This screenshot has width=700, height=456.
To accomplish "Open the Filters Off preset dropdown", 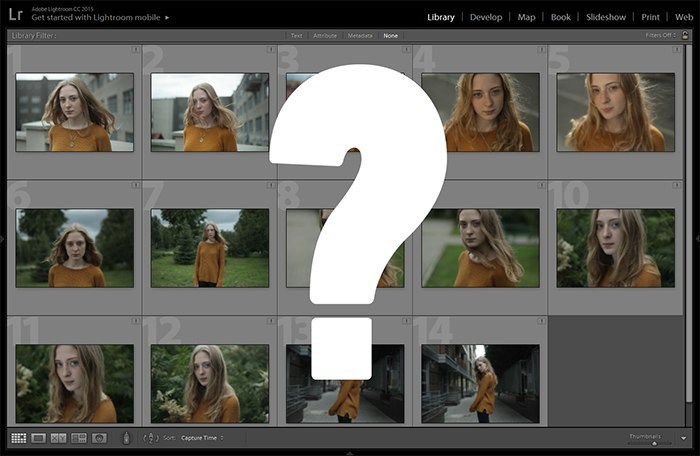I will tap(665, 36).
